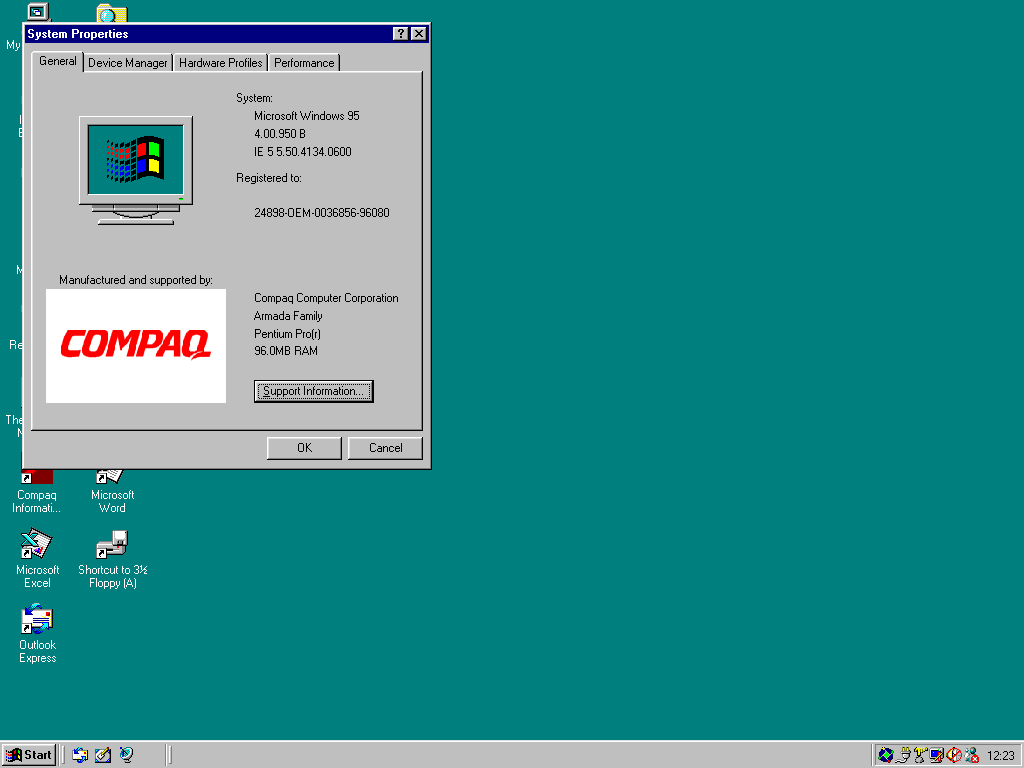Cancel the System Properties dialog

[x=385, y=448]
